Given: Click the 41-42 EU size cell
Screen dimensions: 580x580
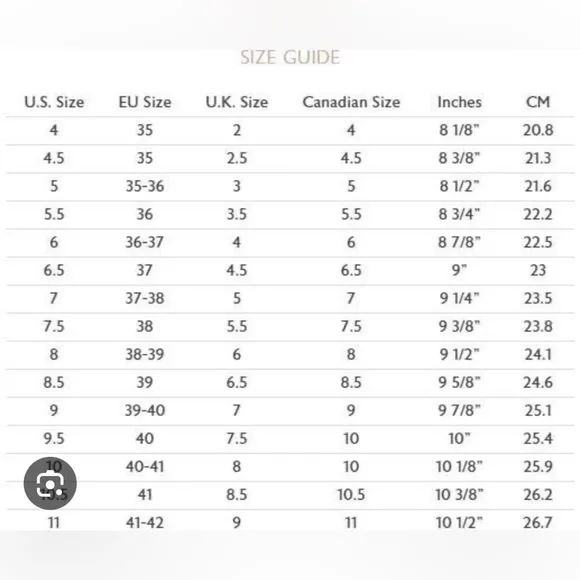Looking at the screenshot, I should coord(145,523).
